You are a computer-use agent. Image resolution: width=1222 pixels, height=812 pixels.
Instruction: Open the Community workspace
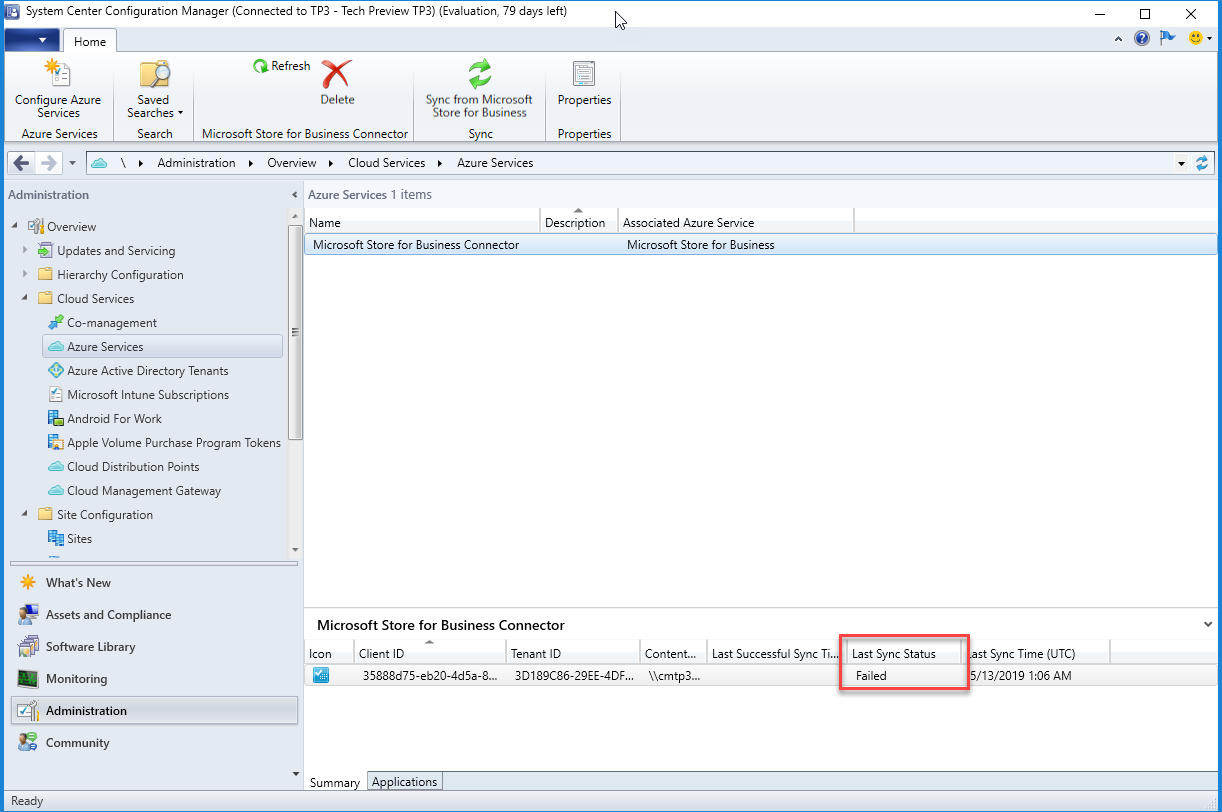pyautogui.click(x=77, y=743)
